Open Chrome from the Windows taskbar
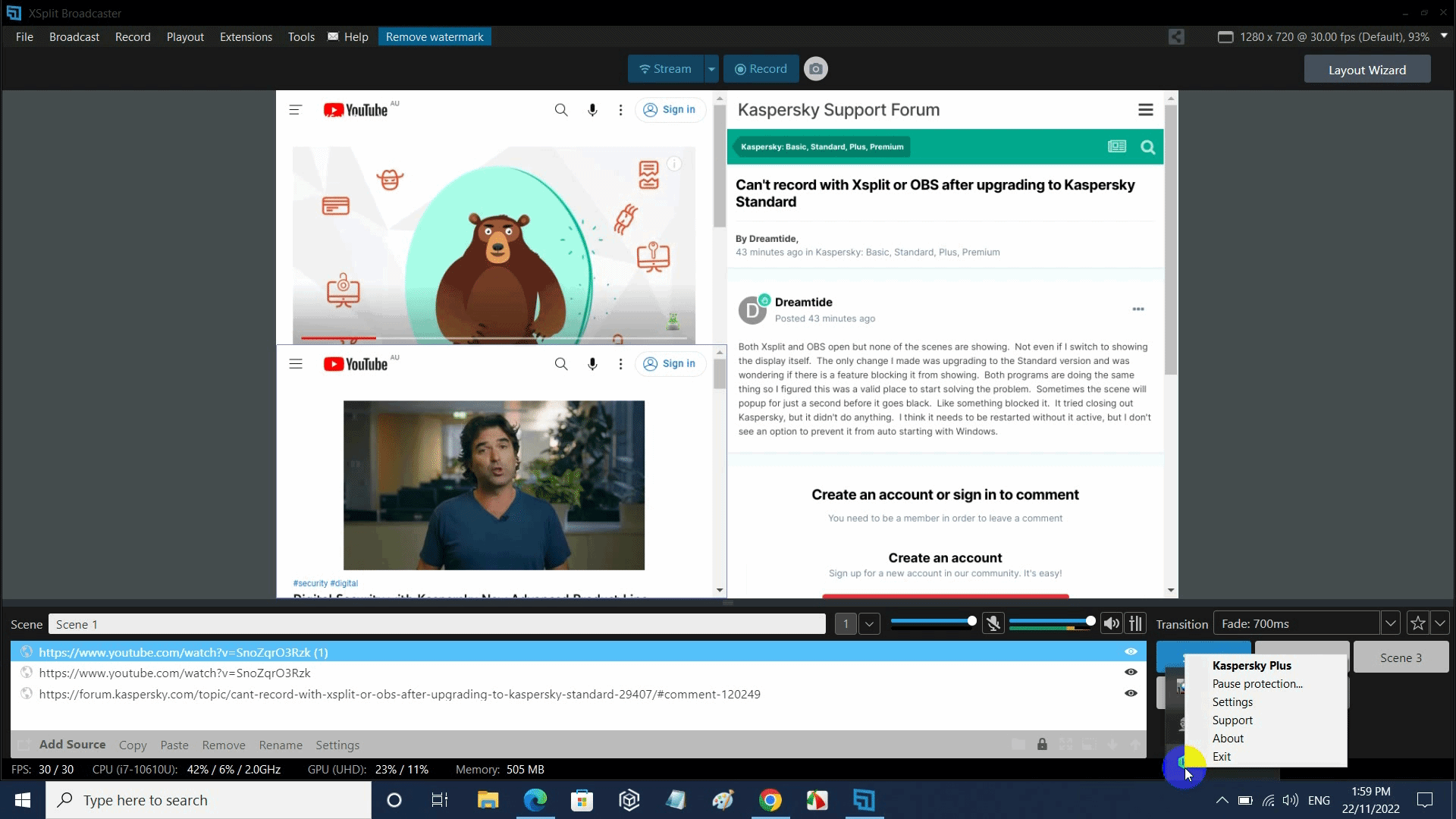 [770, 800]
